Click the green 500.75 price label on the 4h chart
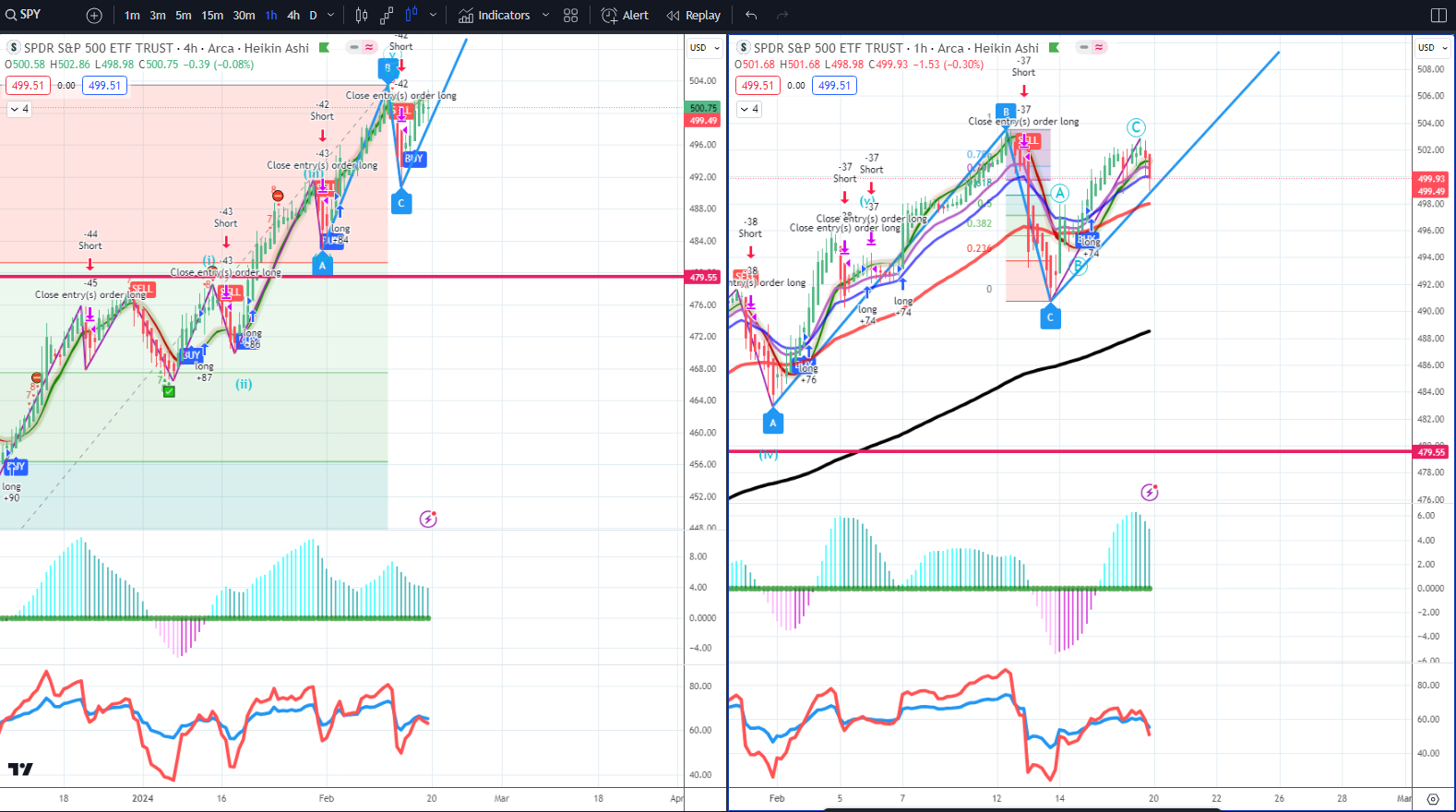The width and height of the screenshot is (1456, 812). coord(703,108)
